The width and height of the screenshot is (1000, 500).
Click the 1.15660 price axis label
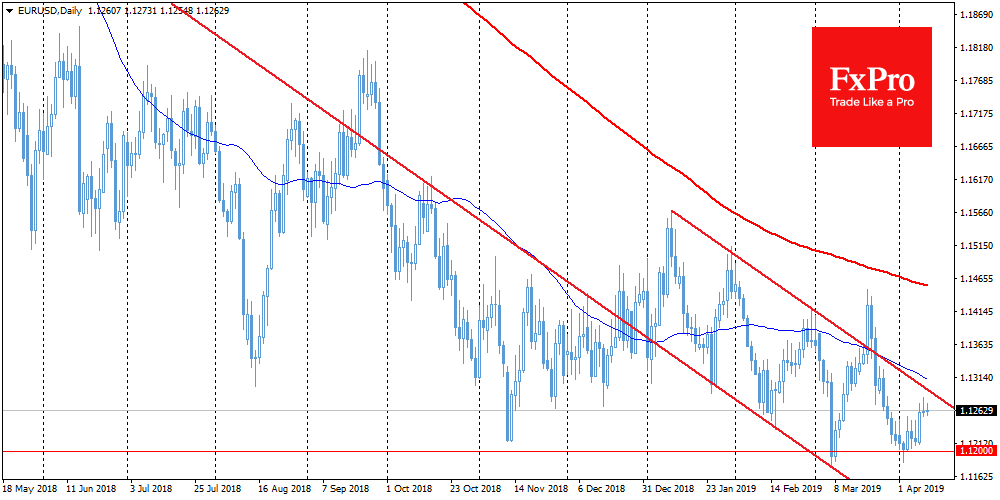click(x=976, y=213)
